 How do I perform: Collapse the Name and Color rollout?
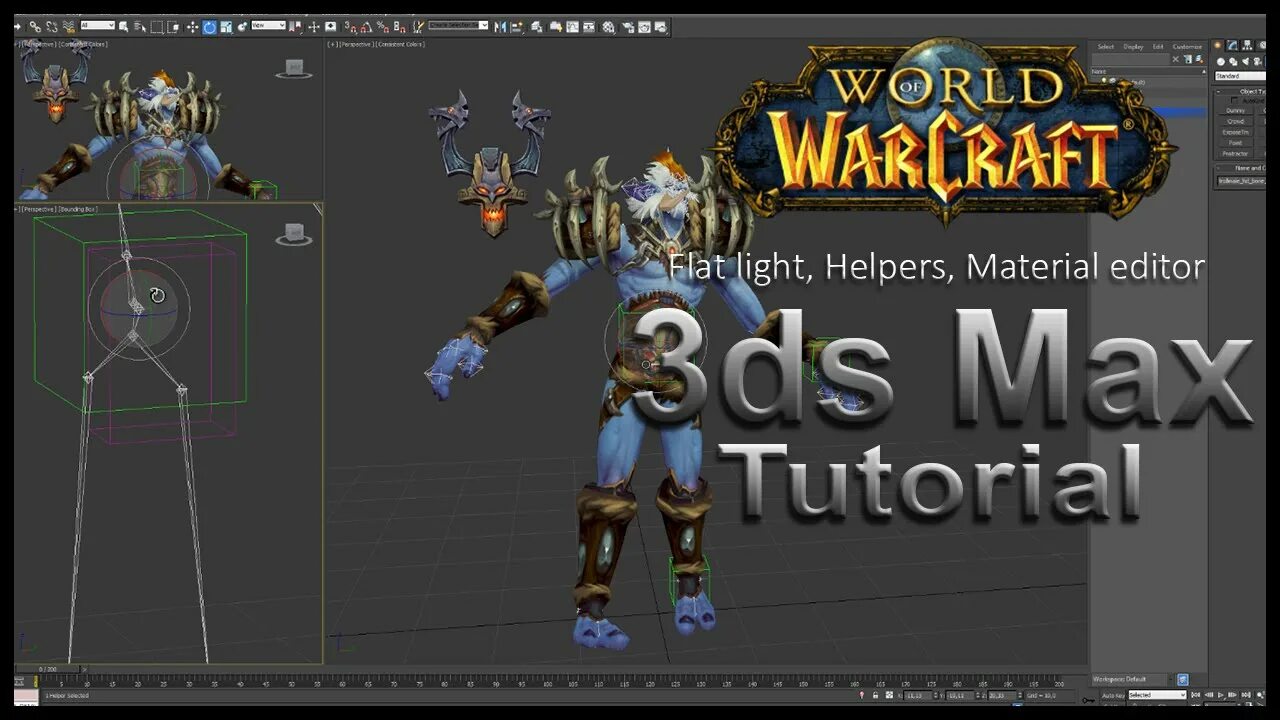tap(1218, 168)
